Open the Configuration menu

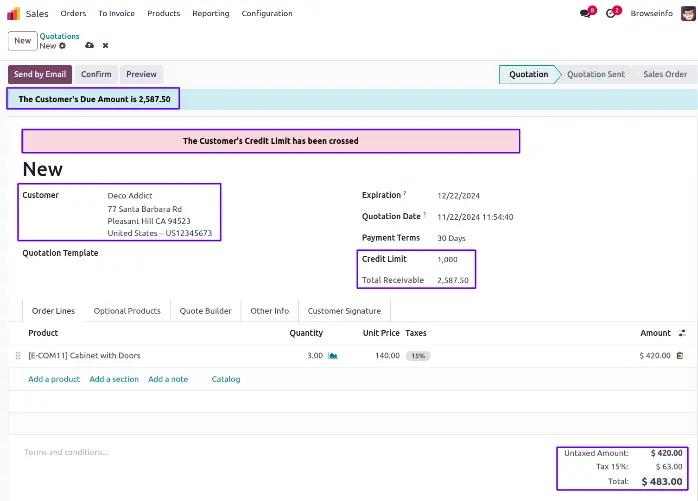(x=267, y=13)
